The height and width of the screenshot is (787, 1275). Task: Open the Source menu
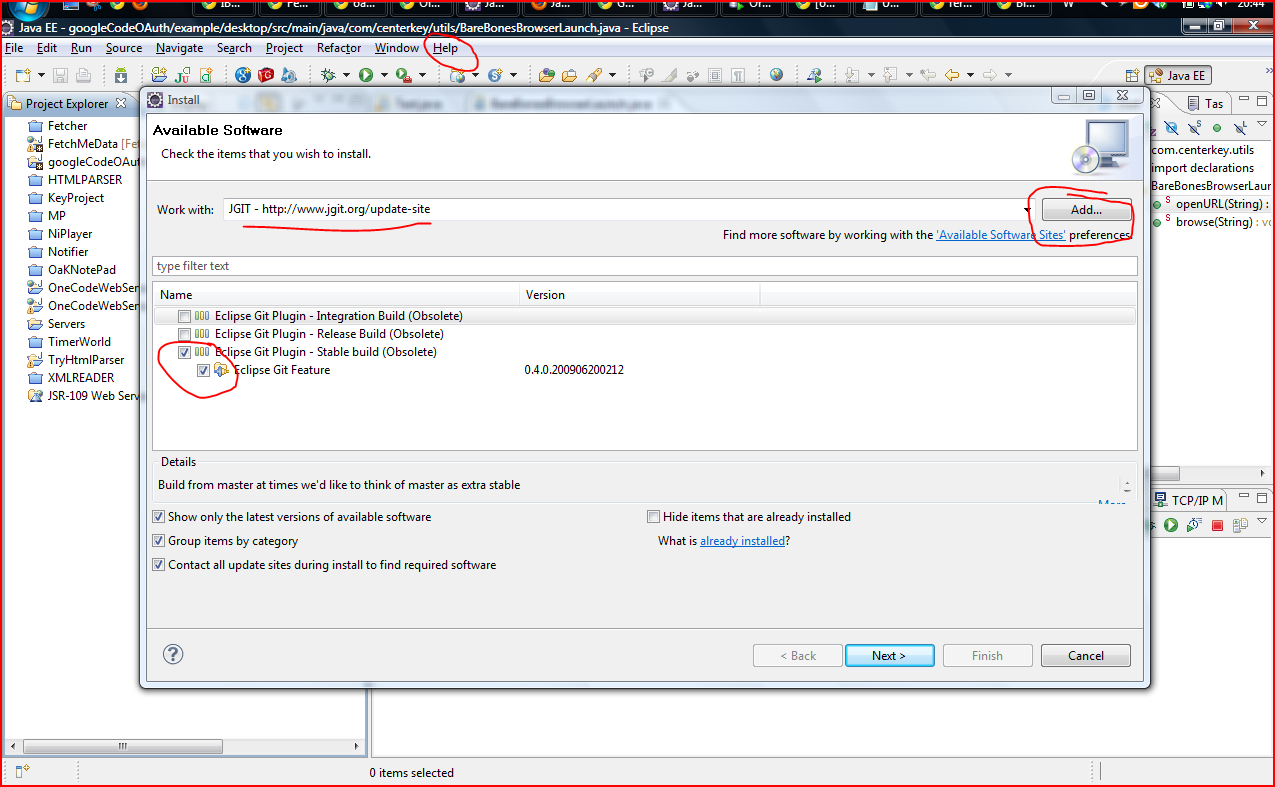(124, 48)
